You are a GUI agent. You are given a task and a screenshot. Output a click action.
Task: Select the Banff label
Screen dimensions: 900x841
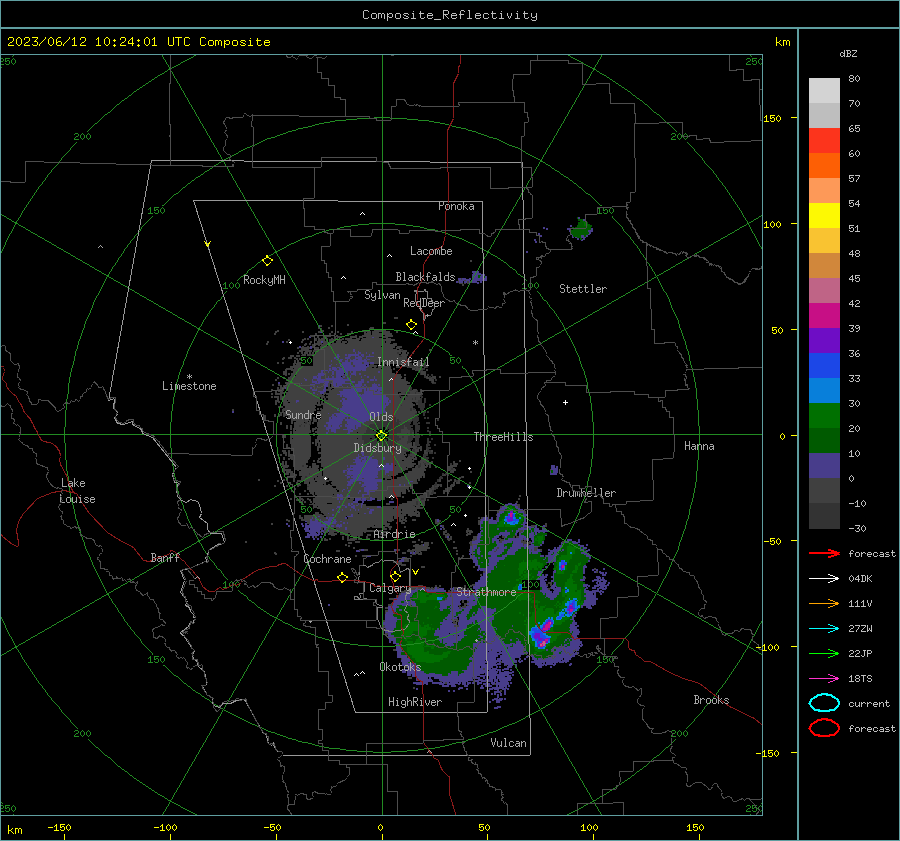tap(165, 557)
